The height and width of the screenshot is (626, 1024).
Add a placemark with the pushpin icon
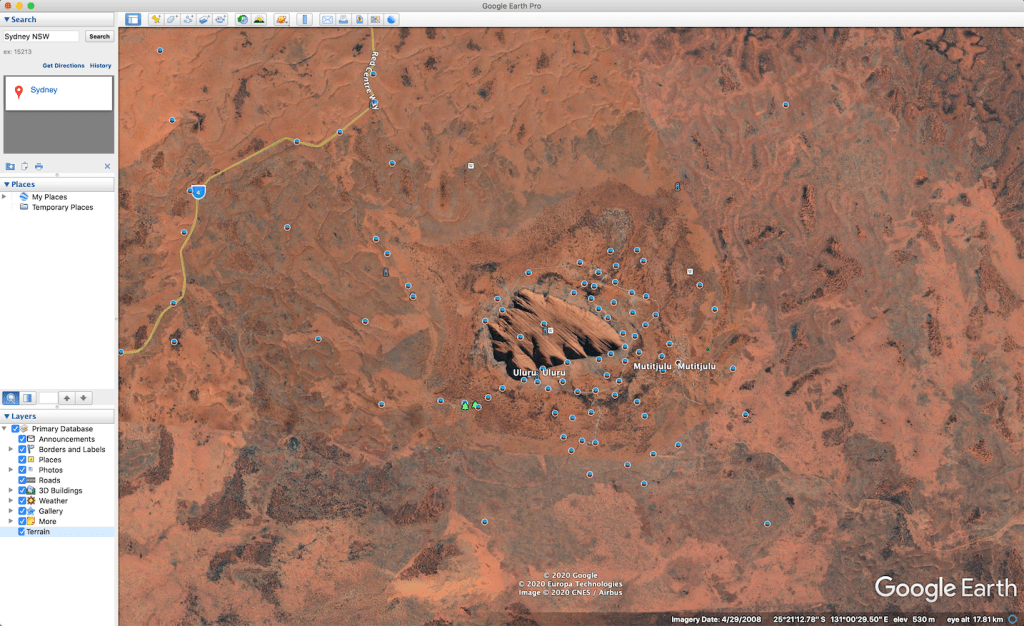coord(156,20)
